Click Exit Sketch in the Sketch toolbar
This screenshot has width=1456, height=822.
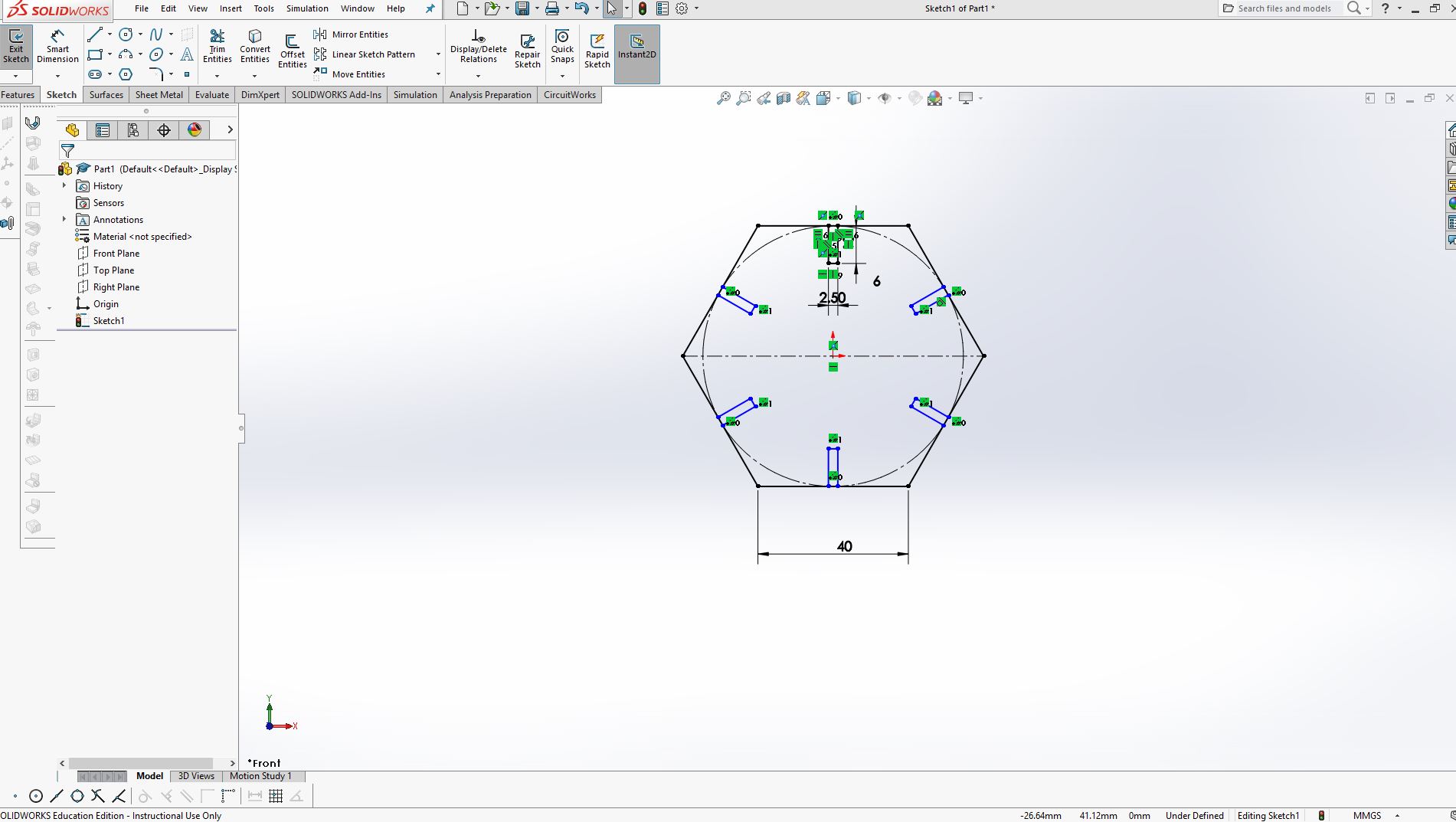[16, 47]
